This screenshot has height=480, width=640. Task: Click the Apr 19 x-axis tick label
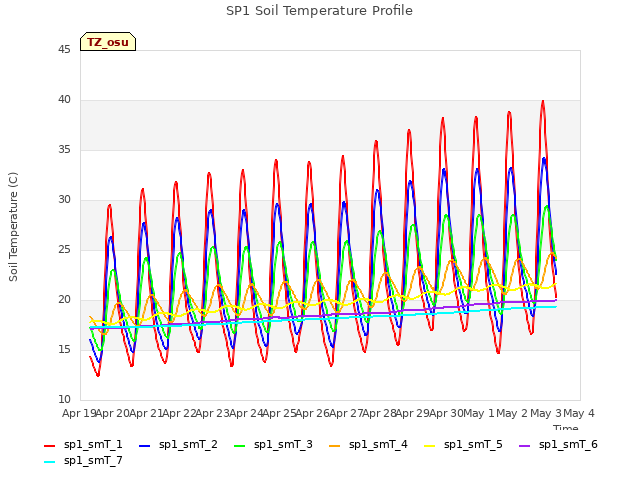(x=79, y=413)
